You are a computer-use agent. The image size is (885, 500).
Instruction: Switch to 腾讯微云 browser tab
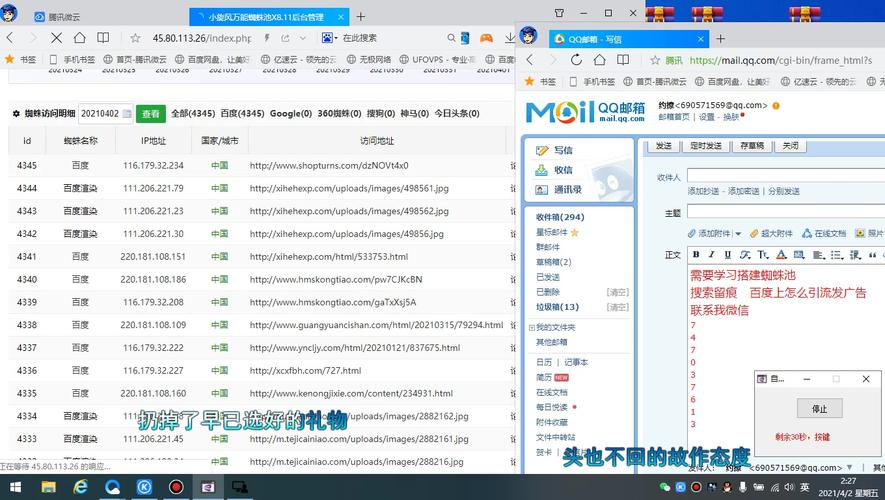(56, 17)
